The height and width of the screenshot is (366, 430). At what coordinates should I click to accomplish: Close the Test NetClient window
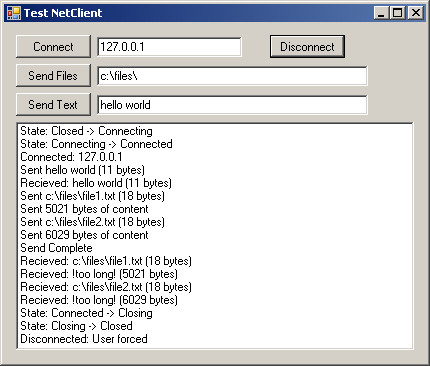coord(416,13)
